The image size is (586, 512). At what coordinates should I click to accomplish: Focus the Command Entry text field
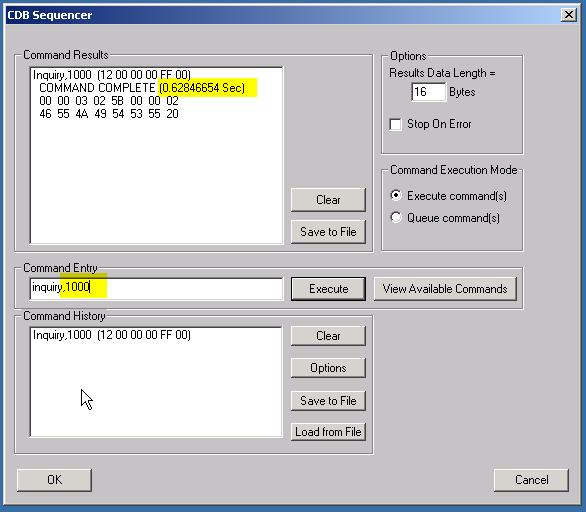(156, 288)
